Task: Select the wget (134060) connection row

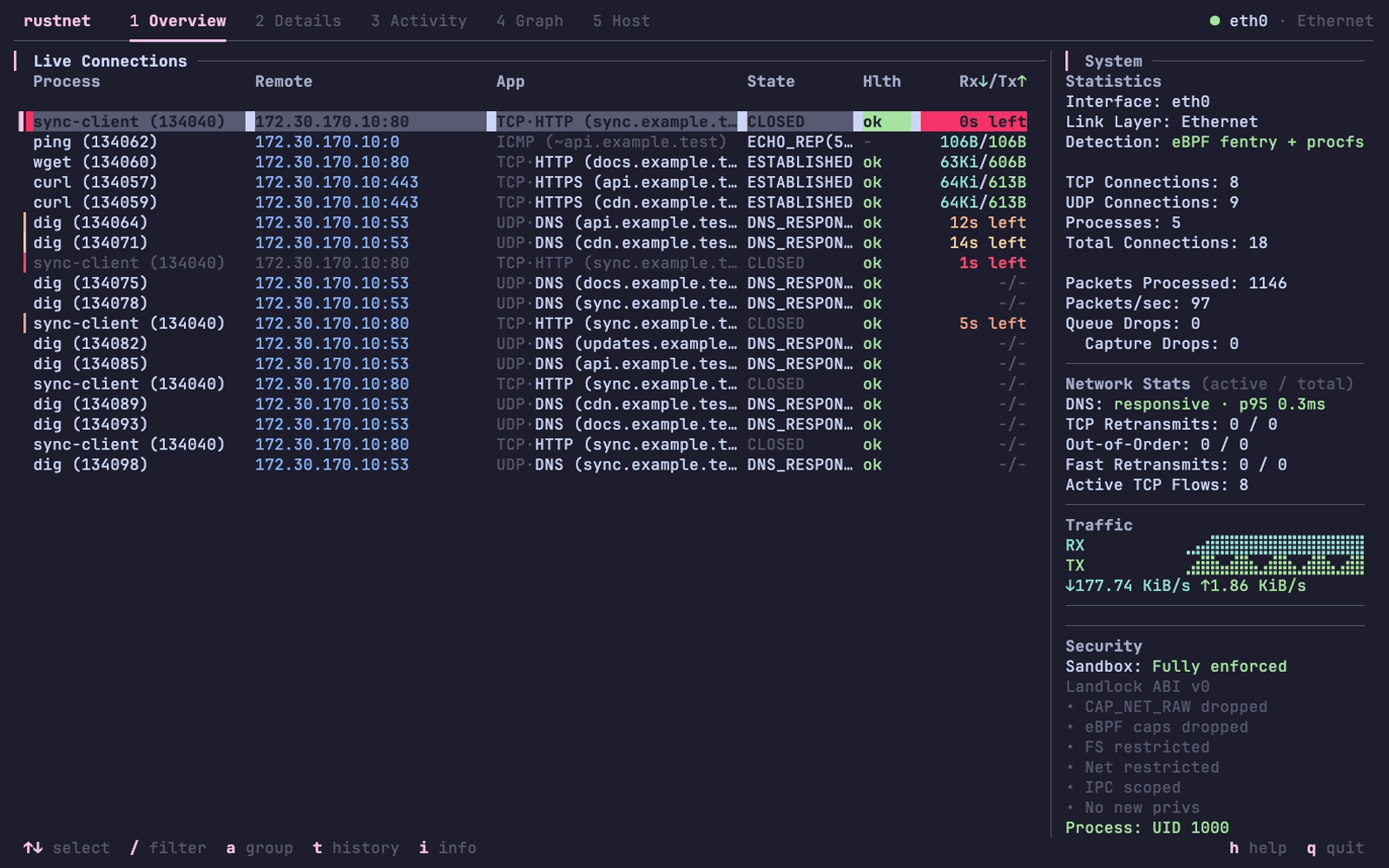Action: tap(524, 162)
